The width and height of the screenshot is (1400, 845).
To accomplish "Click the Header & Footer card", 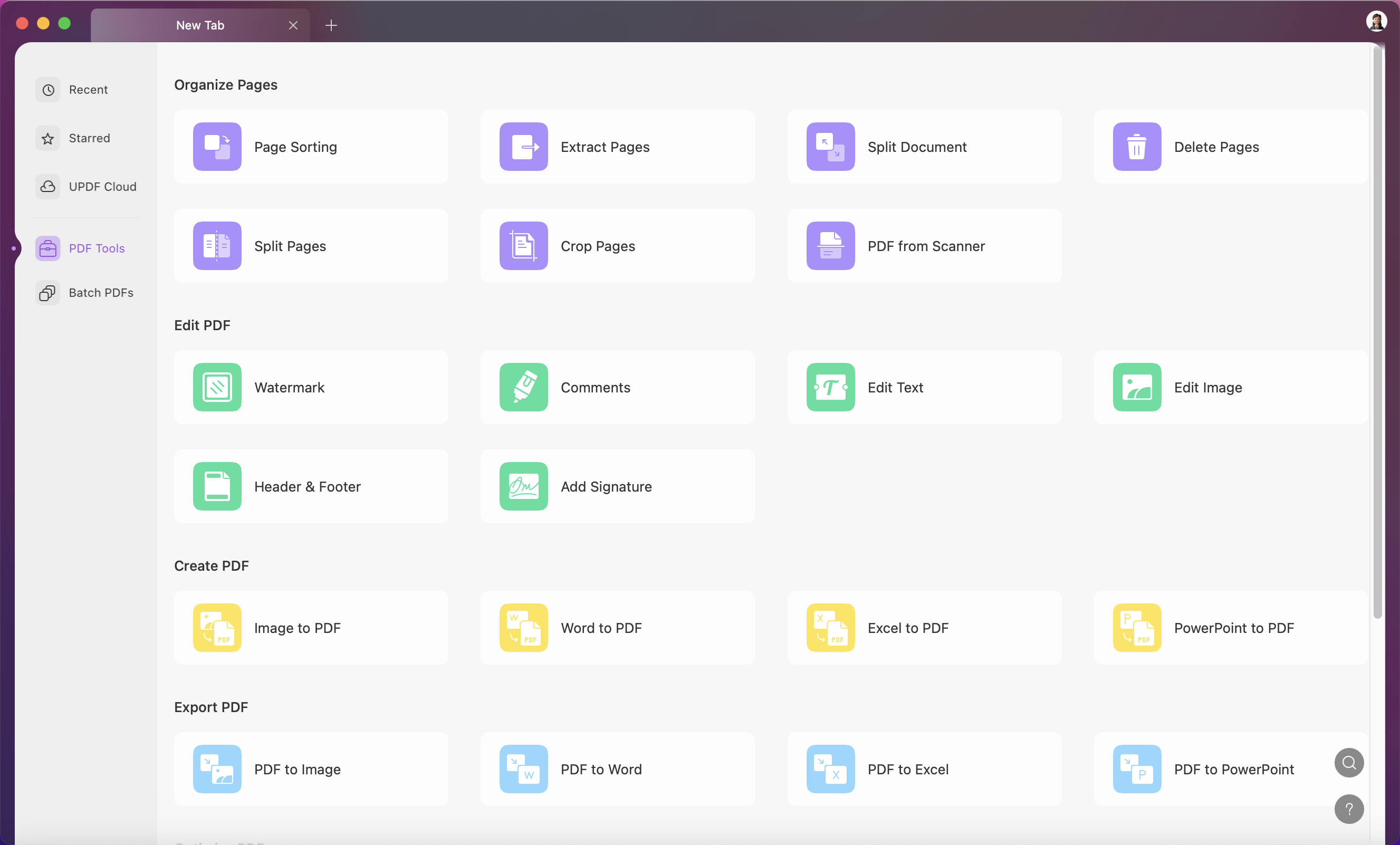I will [311, 486].
